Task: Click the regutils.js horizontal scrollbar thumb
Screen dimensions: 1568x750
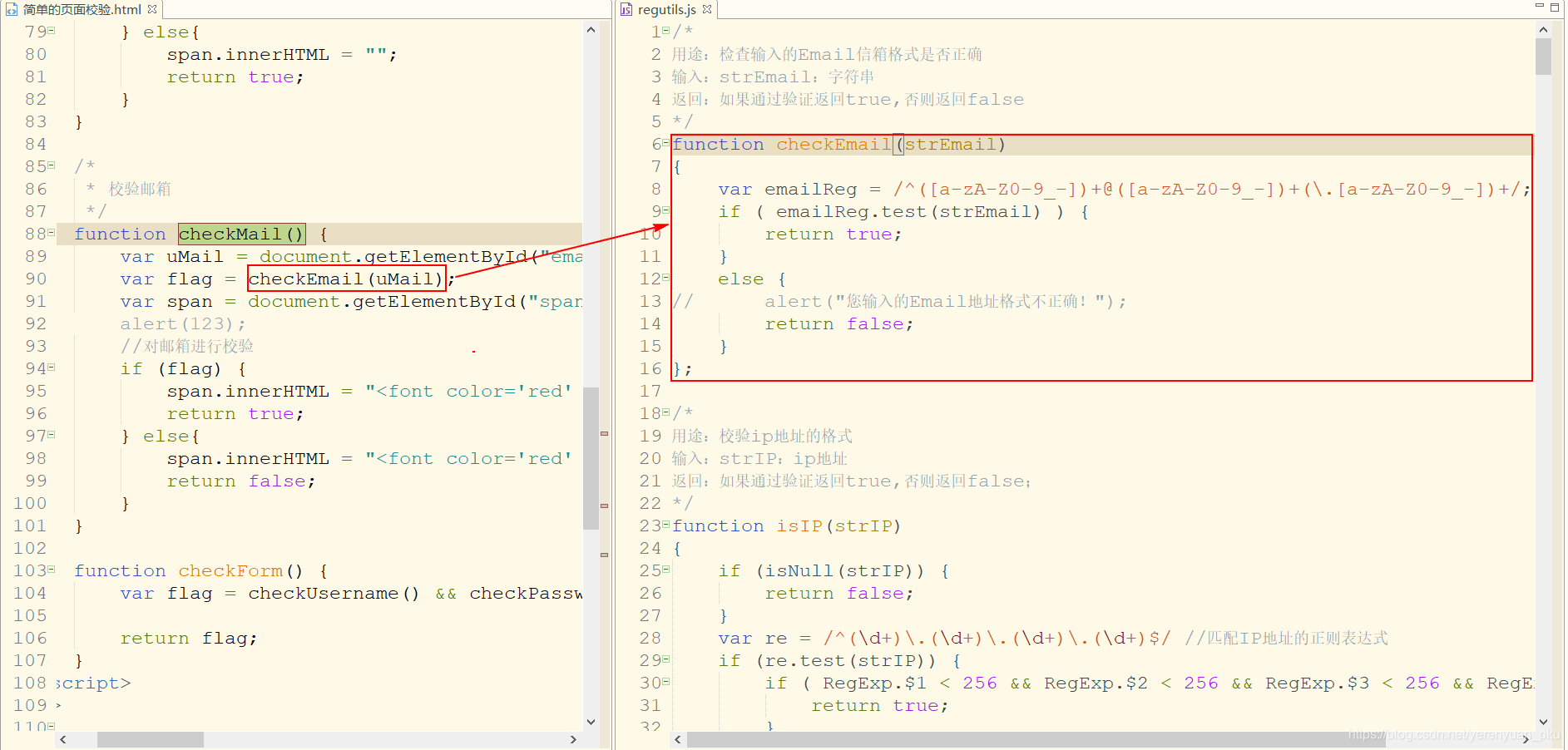Action: [x=1036, y=739]
